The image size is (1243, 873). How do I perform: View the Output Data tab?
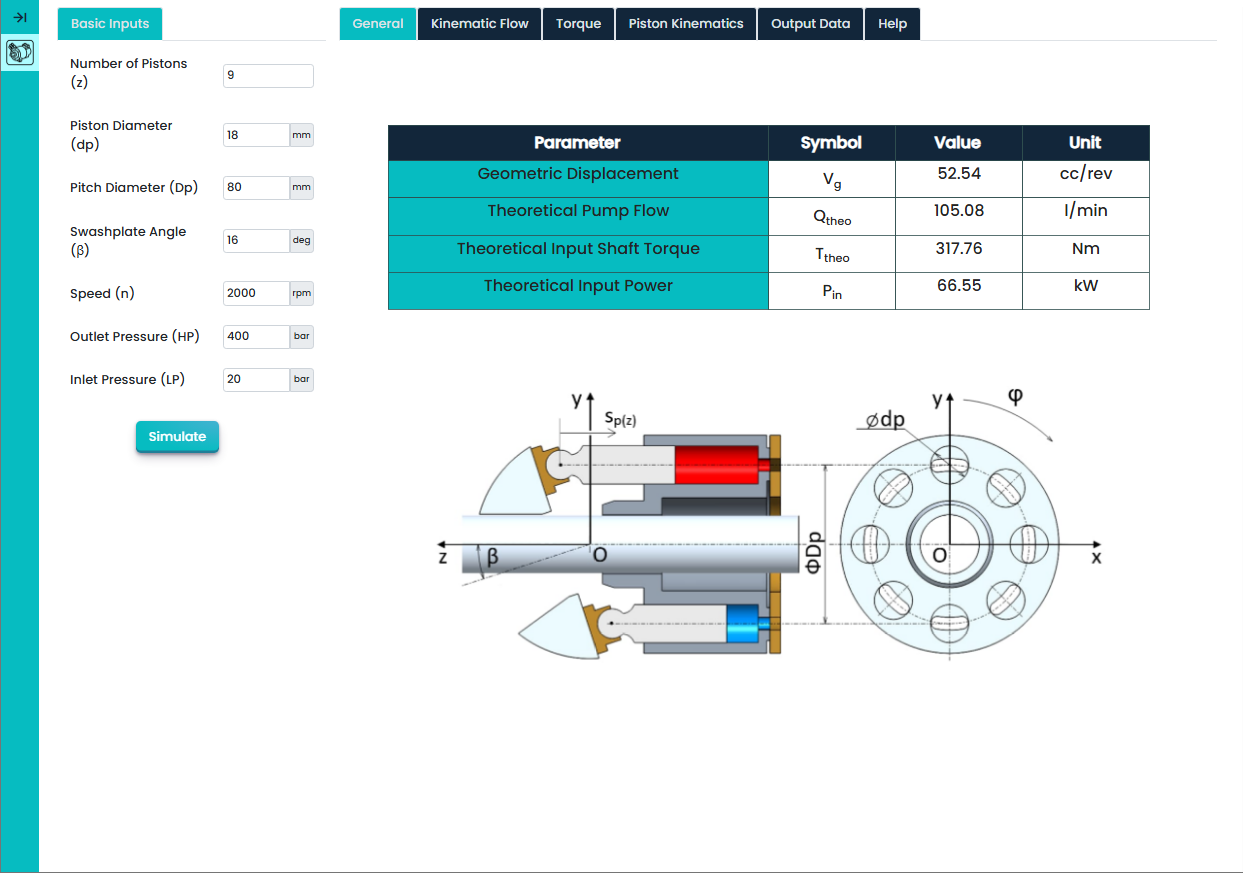pyautogui.click(x=810, y=24)
